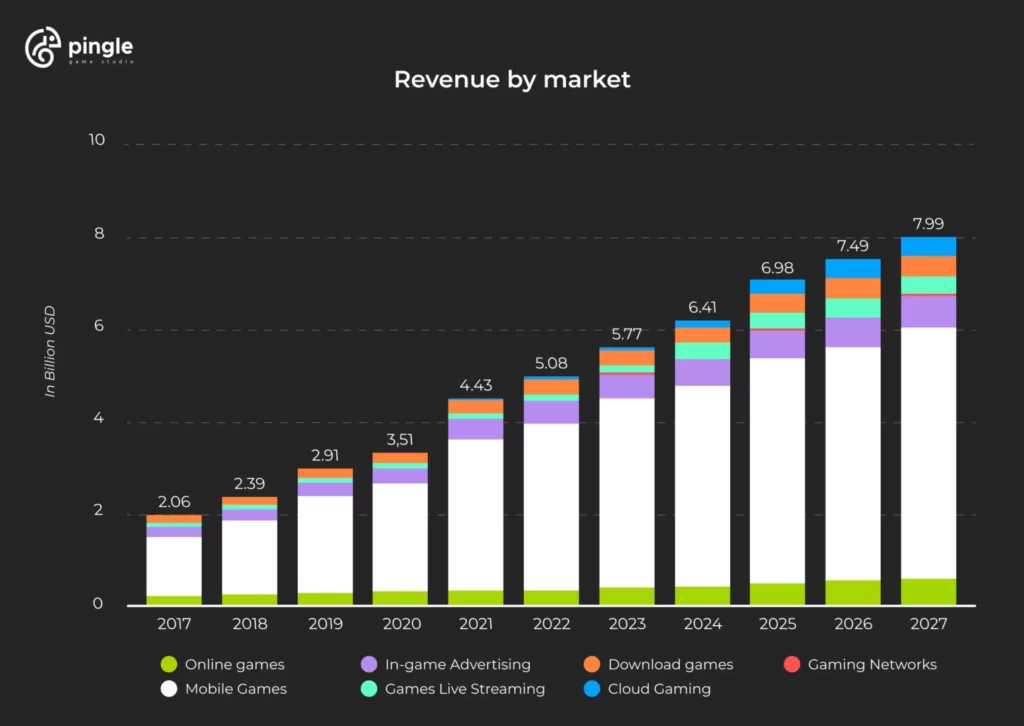
Task: Click the In Billion USD axis label
Action: pyautogui.click(x=50, y=352)
